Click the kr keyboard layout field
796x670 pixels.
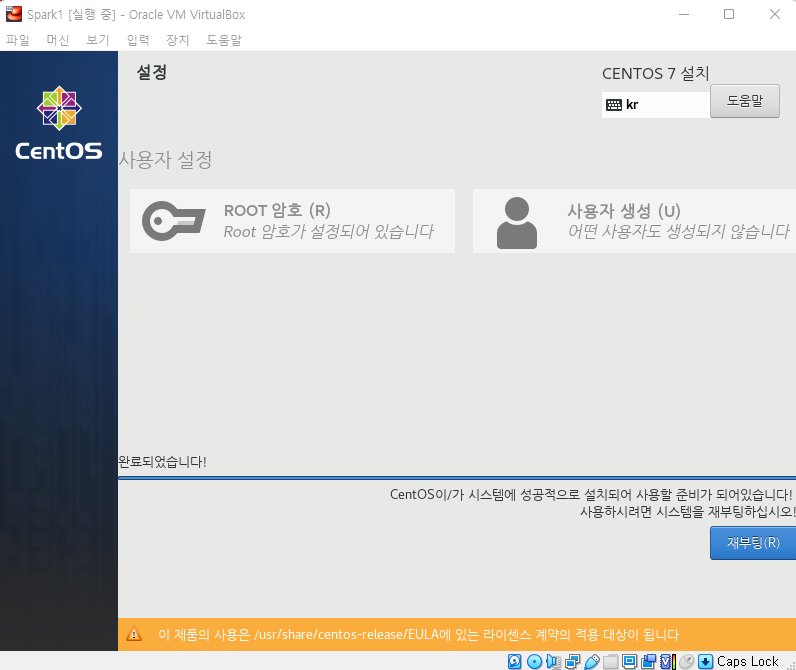click(x=656, y=105)
